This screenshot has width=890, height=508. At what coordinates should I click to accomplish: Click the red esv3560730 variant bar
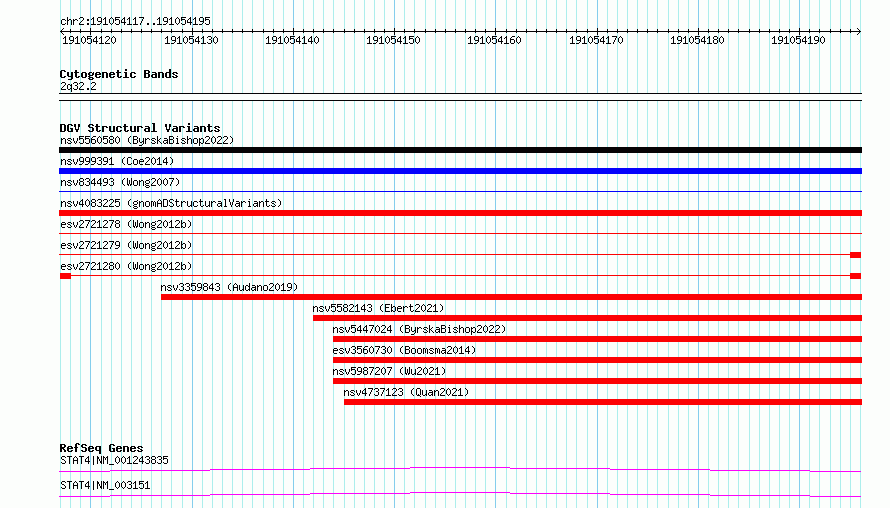(598, 360)
